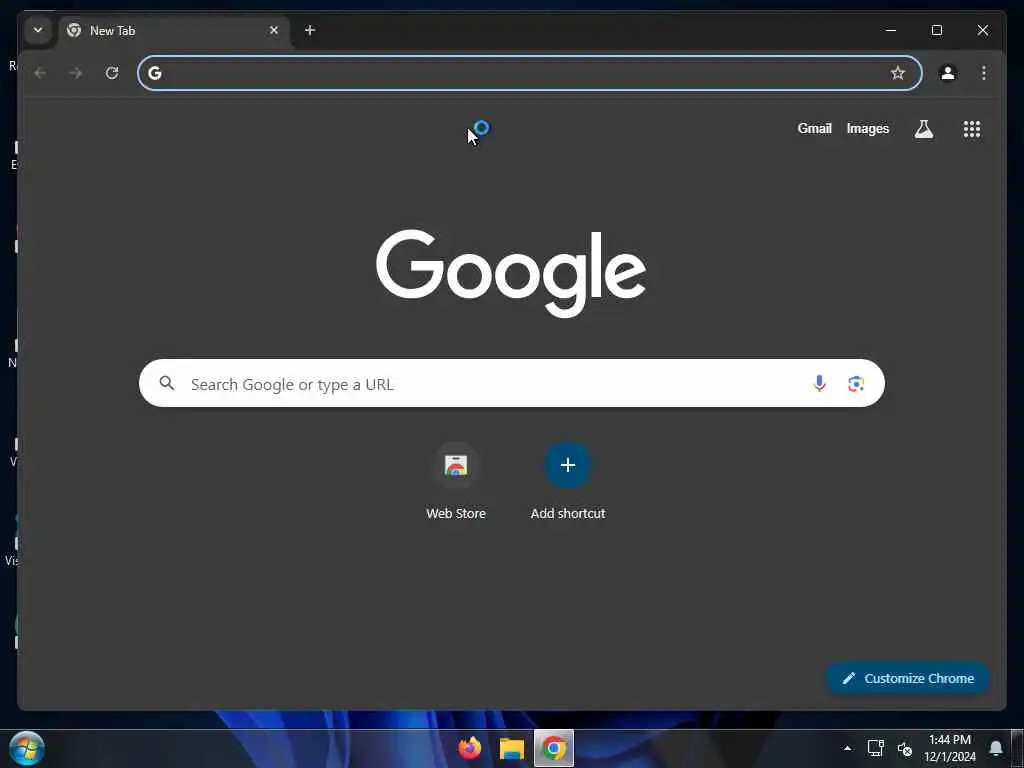Click the Search Google or type a URL box

(511, 383)
